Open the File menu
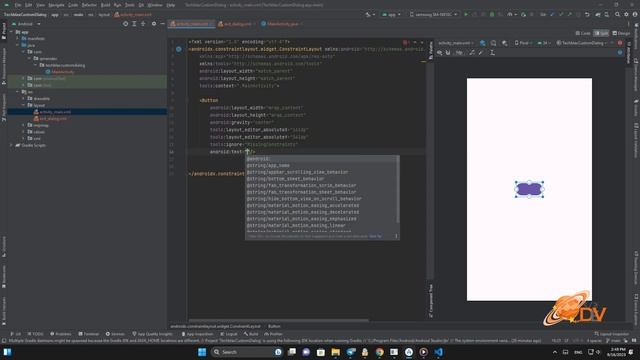Viewport: 640px width, 360px height. (18, 5)
